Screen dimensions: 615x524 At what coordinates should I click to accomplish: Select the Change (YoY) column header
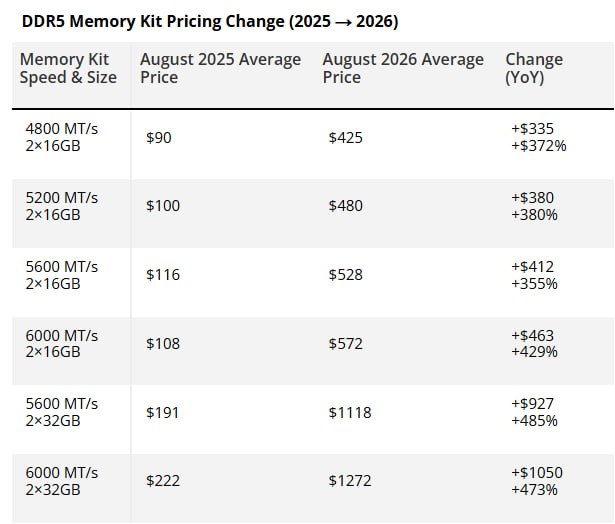pyautogui.click(x=534, y=68)
